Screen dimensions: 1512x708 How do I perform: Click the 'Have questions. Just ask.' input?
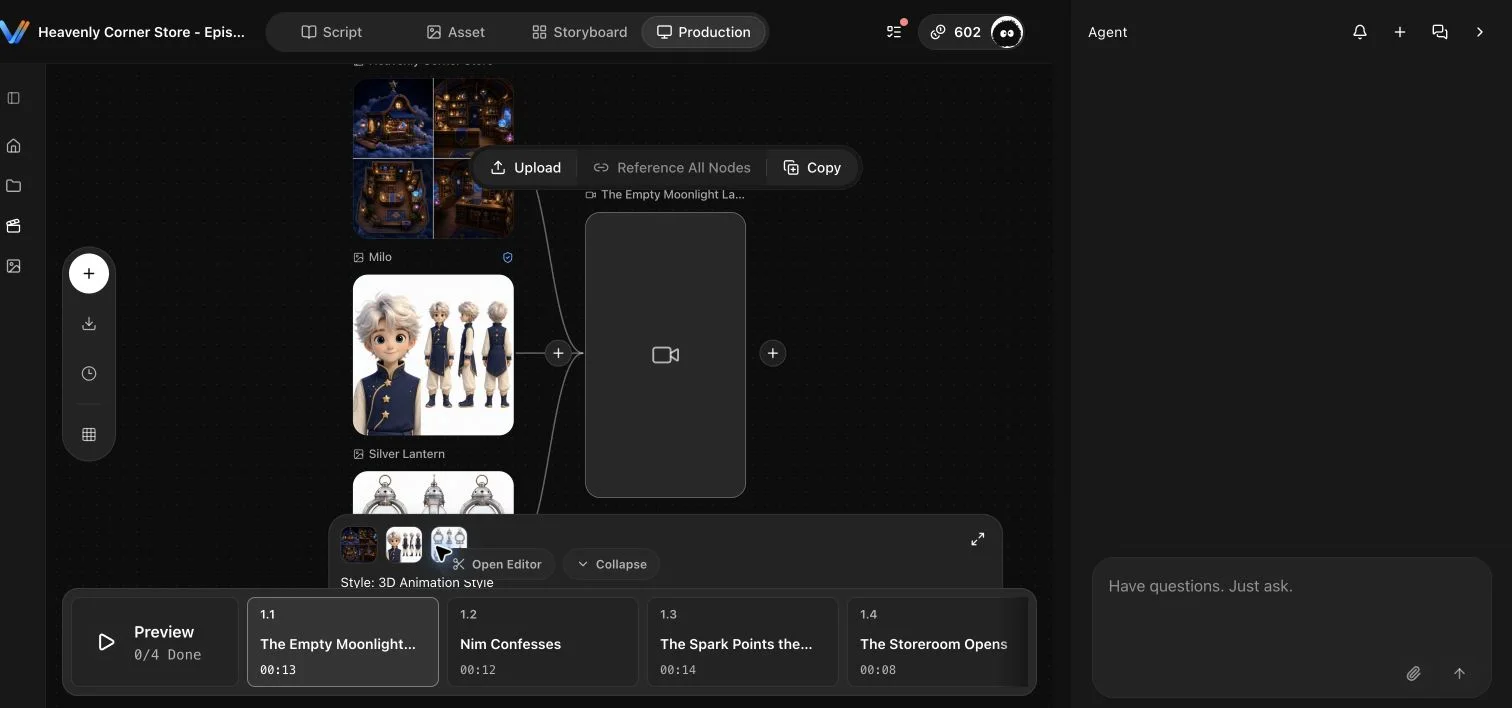pos(1292,586)
